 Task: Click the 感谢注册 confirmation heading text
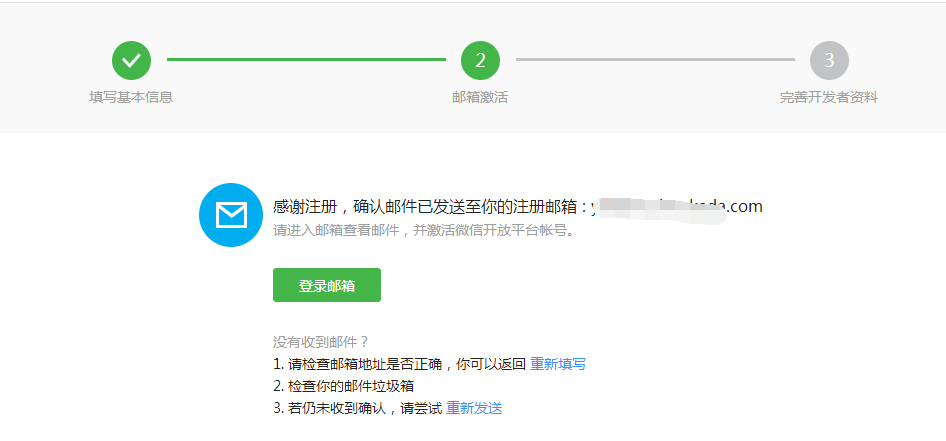[x=430, y=208]
